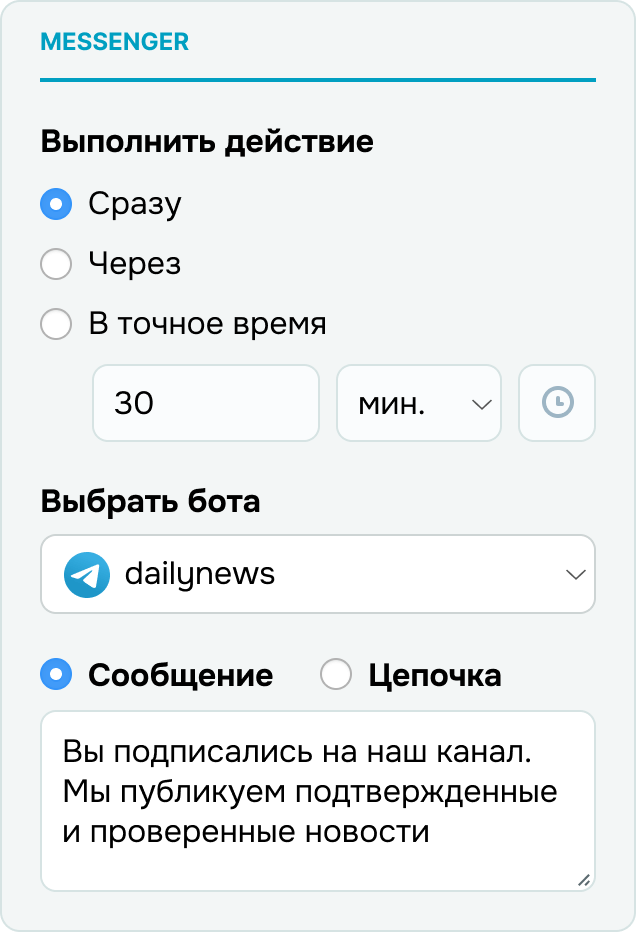Expand the dailynews bot dropdown
Image resolution: width=636 pixels, height=932 pixels.
click(x=318, y=575)
